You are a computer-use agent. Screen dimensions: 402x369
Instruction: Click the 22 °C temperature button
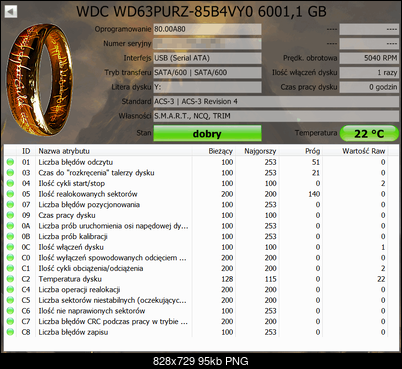pyautogui.click(x=369, y=133)
